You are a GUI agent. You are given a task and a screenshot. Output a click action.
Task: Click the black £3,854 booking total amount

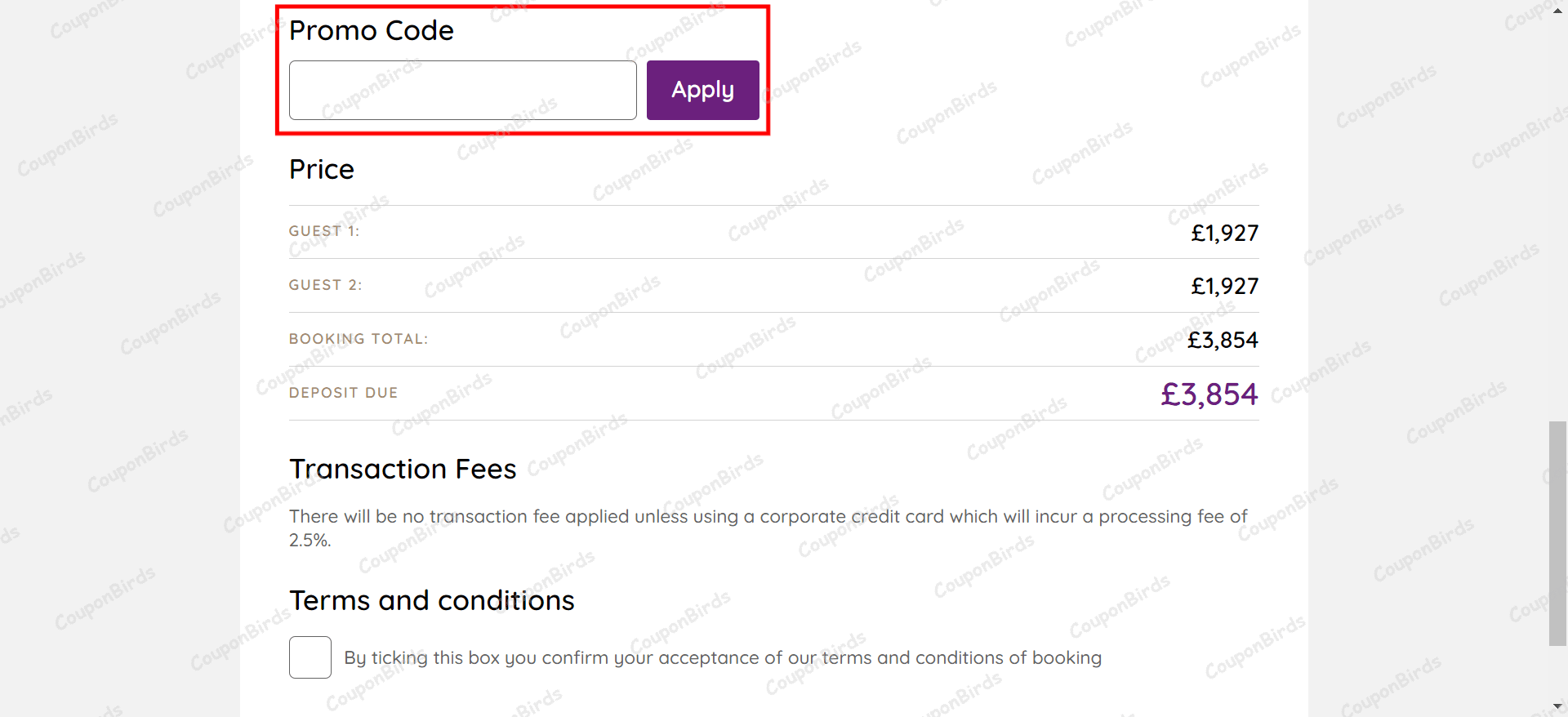click(1223, 341)
